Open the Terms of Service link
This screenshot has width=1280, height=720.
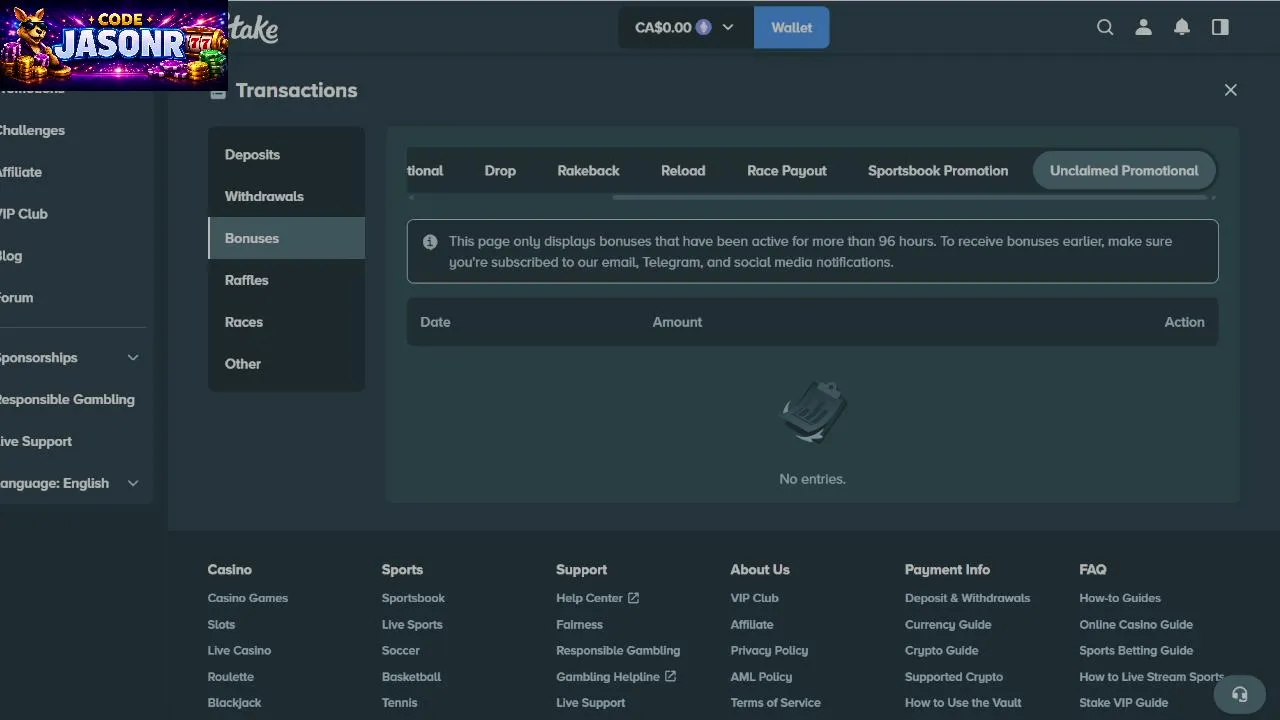(x=775, y=702)
